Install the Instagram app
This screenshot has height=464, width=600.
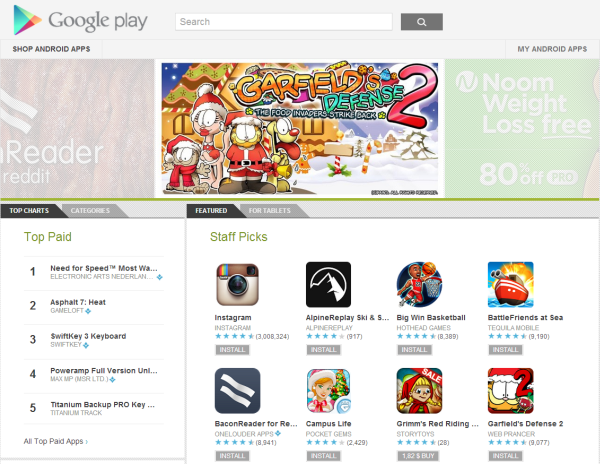[x=232, y=350]
